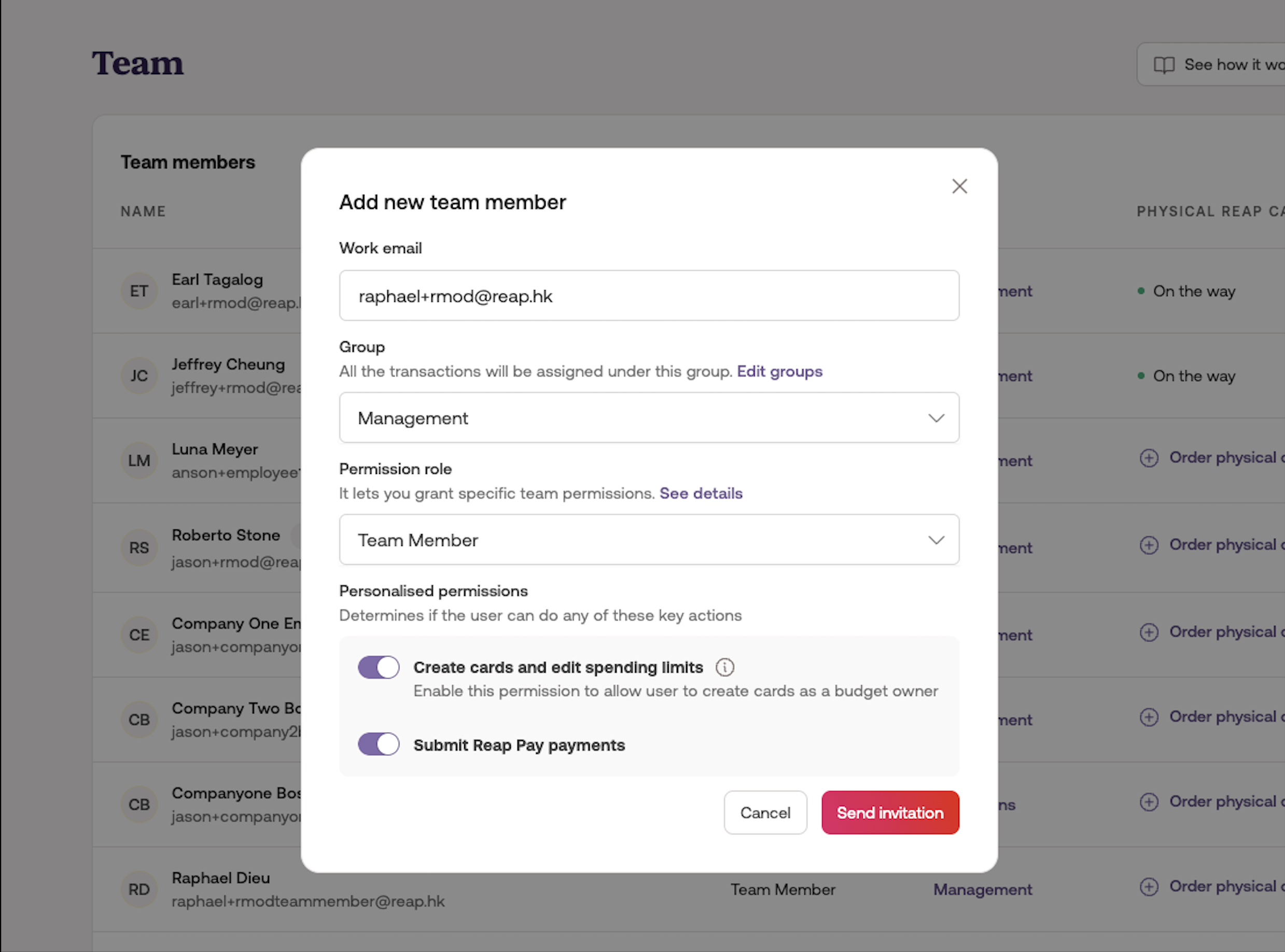The image size is (1285, 952).
Task: Click the Work email input field
Action: pyautogui.click(x=648, y=296)
